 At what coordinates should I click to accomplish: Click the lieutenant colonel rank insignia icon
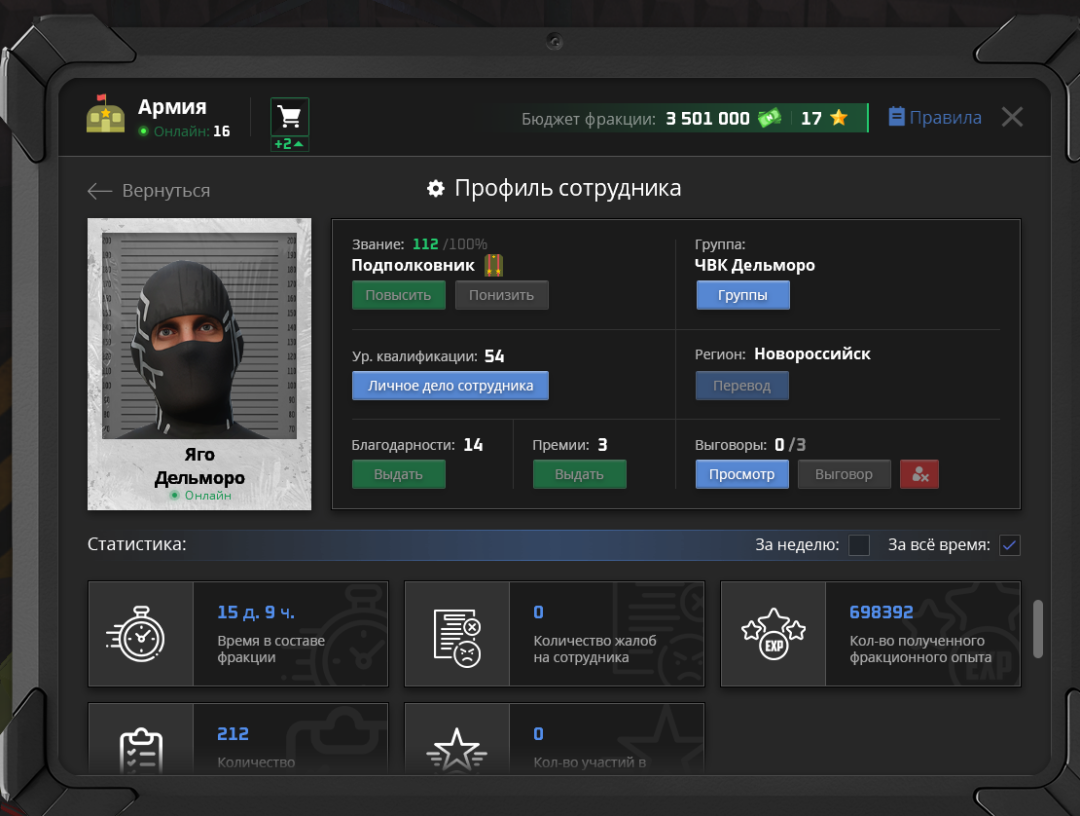(x=493, y=266)
